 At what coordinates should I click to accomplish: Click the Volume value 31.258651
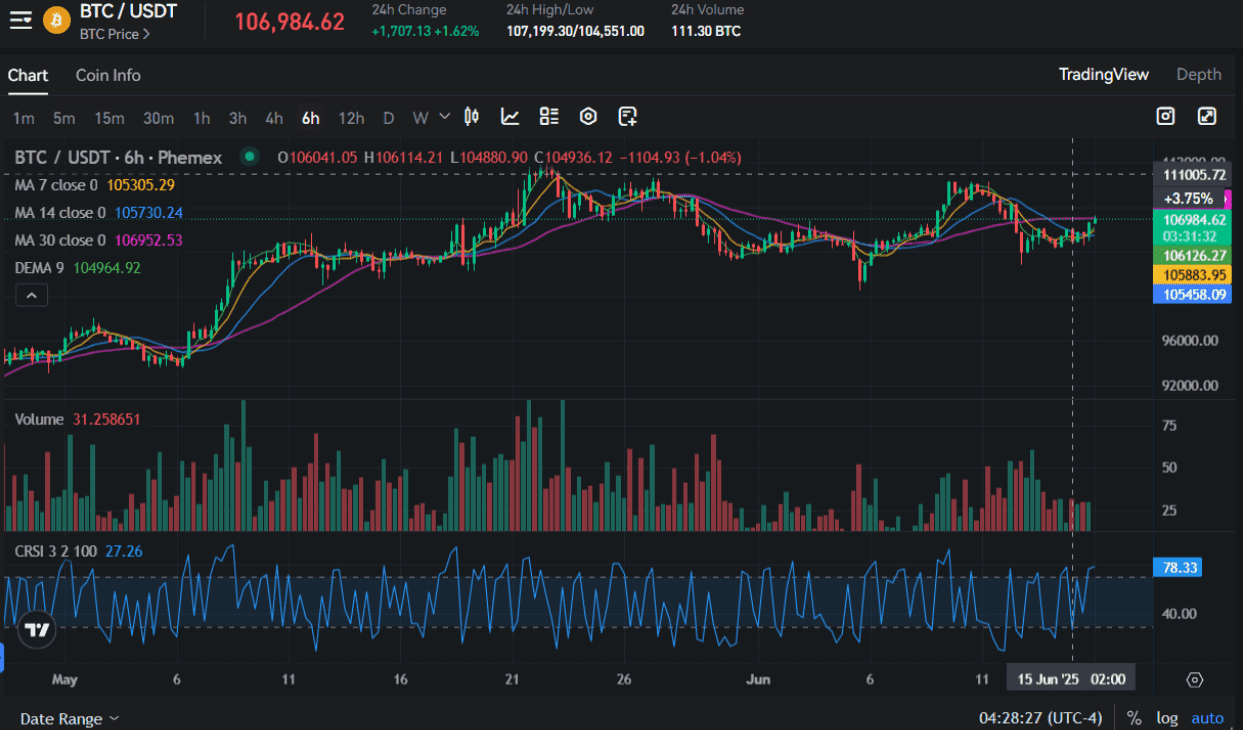click(106, 419)
